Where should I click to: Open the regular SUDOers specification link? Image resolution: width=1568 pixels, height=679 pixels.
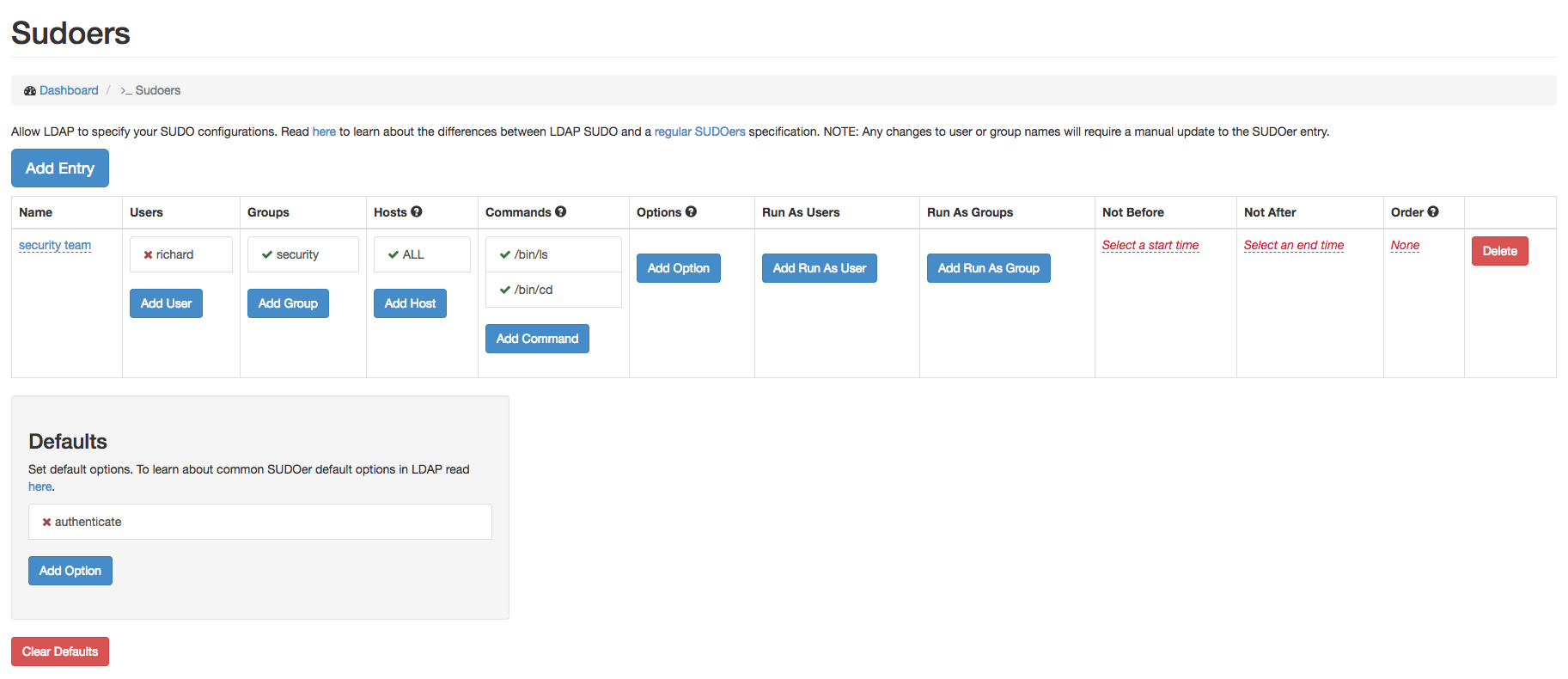click(699, 132)
